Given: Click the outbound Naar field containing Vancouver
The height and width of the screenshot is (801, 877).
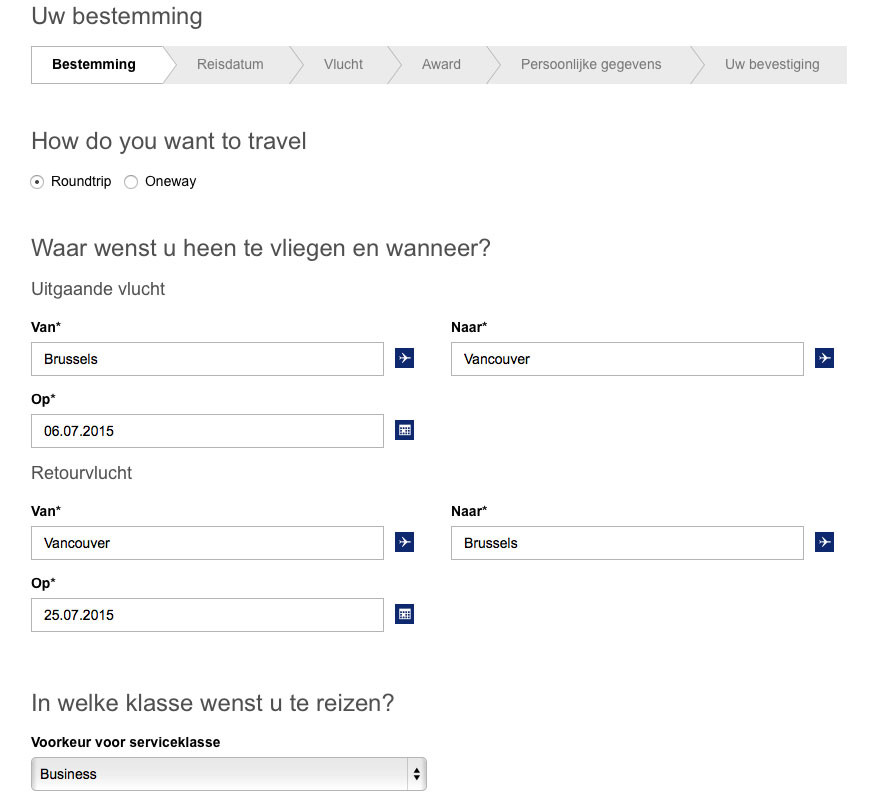Looking at the screenshot, I should click(627, 359).
